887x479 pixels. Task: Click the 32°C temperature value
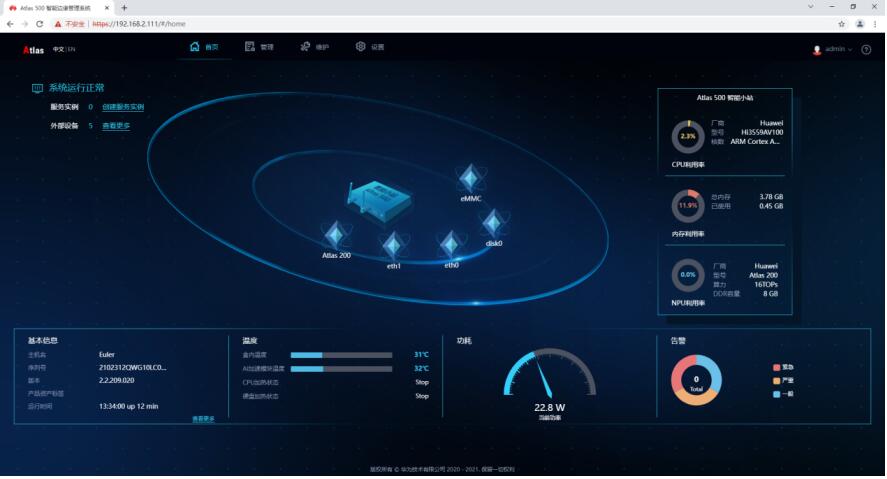click(x=421, y=369)
